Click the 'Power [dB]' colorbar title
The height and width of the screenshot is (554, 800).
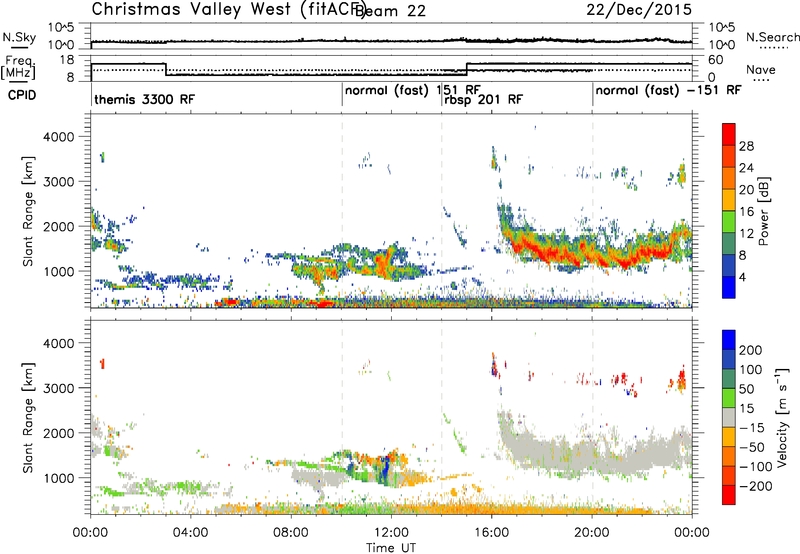click(764, 211)
